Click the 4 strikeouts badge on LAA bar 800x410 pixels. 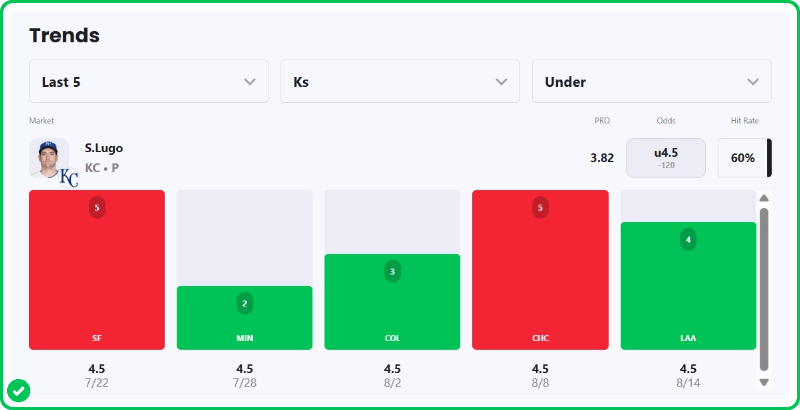coord(688,240)
